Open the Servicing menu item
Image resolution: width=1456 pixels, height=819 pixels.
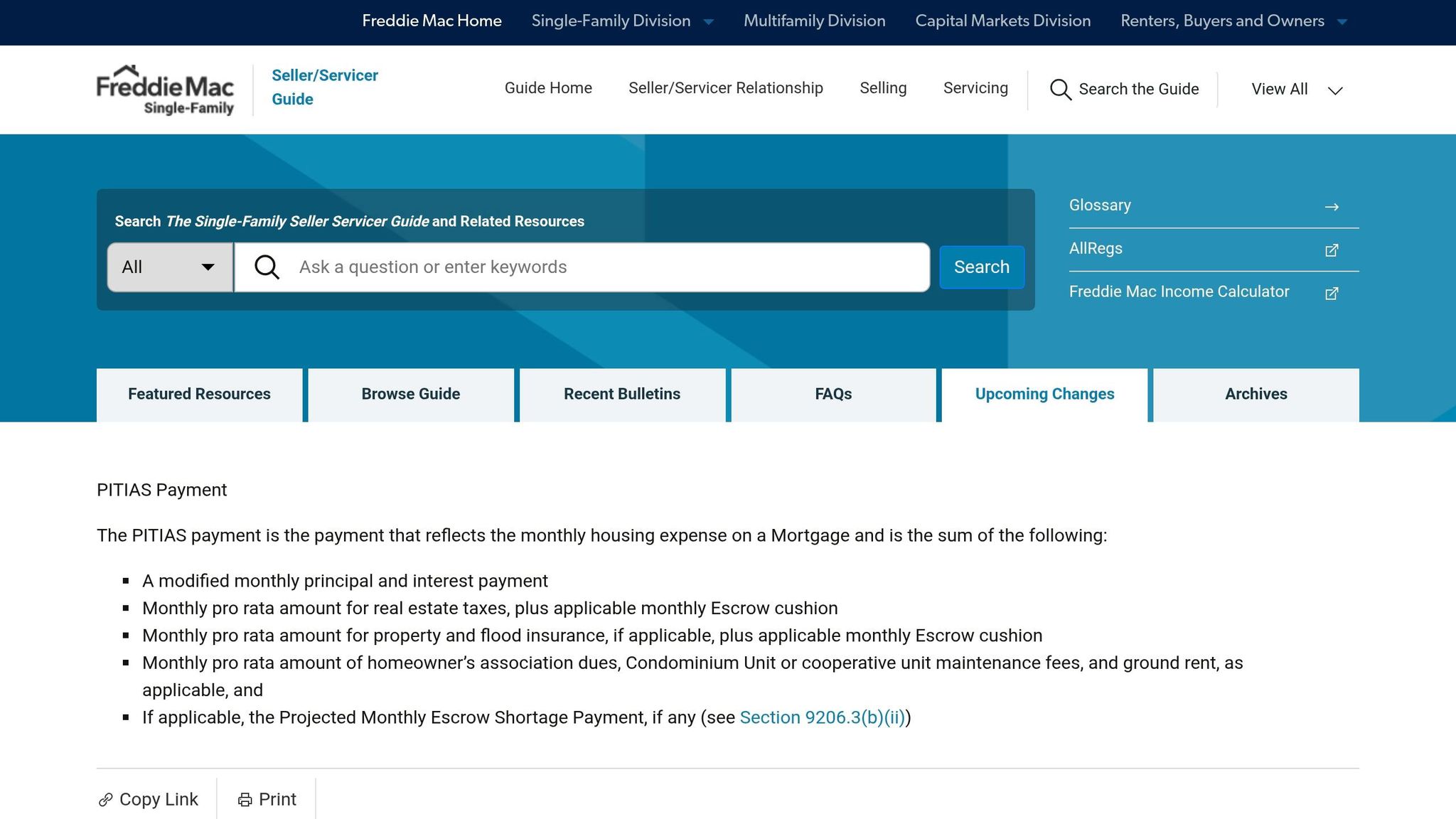(975, 88)
